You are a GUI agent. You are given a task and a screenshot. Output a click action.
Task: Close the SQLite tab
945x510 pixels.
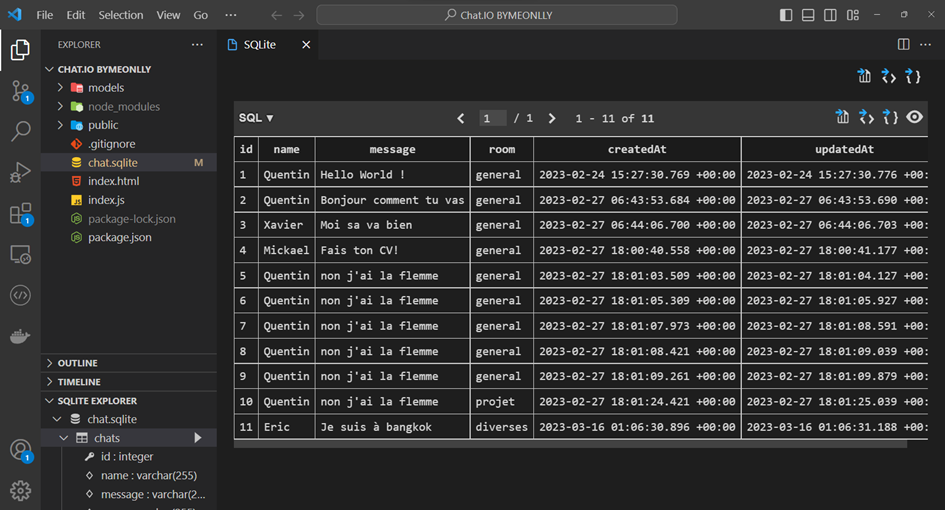306,45
